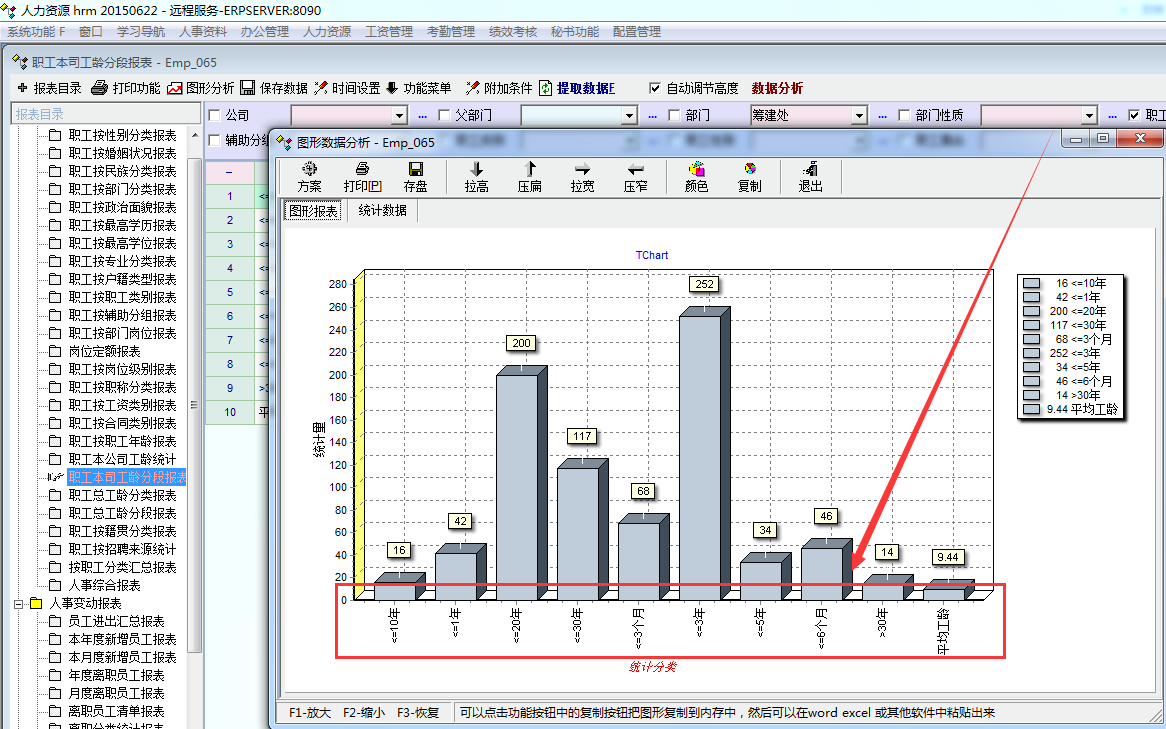The height and width of the screenshot is (729, 1166).
Task: Open the 颜色 color picker tool
Action: (x=697, y=170)
